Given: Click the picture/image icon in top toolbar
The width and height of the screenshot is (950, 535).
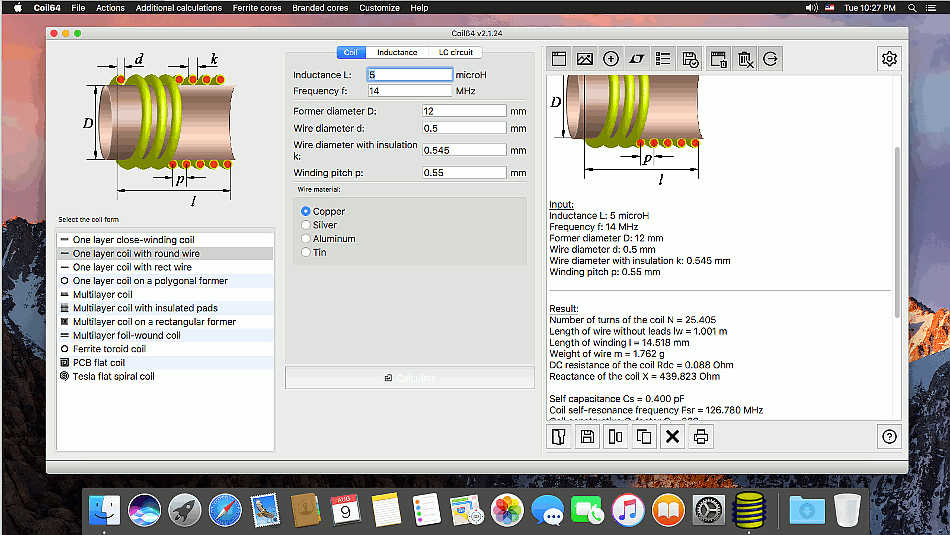Looking at the screenshot, I should [585, 59].
